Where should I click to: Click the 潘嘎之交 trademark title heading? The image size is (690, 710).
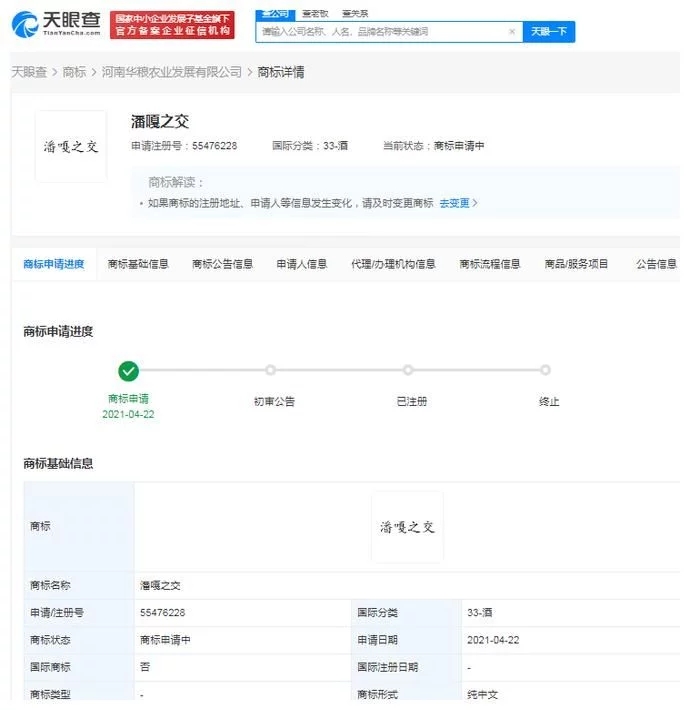point(160,121)
